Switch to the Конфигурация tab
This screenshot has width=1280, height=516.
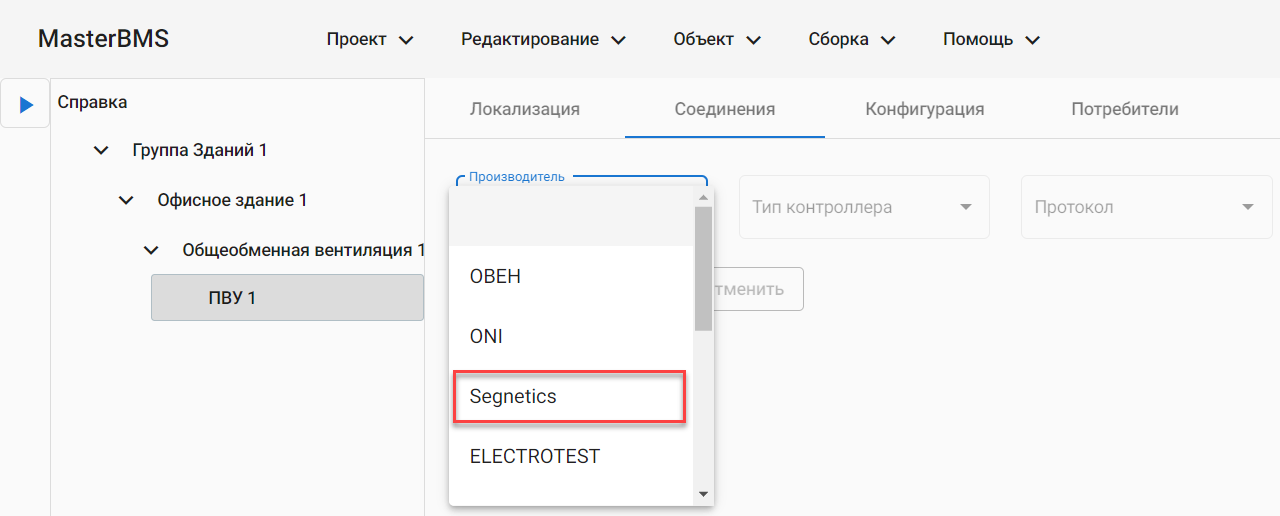[925, 110]
